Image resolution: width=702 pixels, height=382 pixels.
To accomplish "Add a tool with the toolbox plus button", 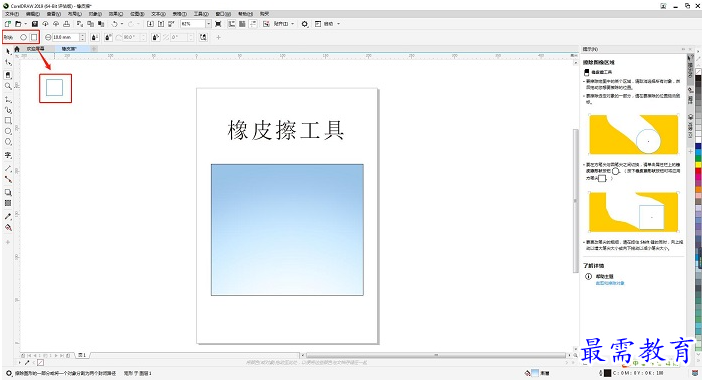I will 8,242.
